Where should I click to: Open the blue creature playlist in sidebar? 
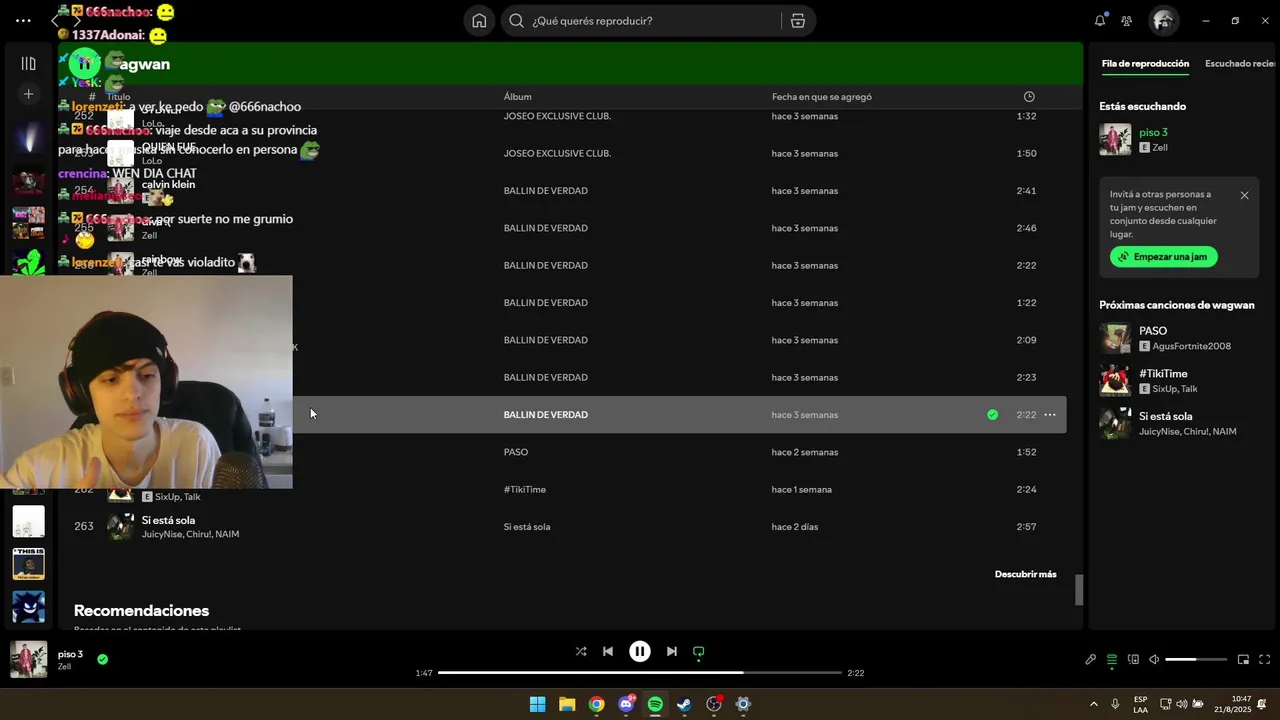[x=28, y=607]
